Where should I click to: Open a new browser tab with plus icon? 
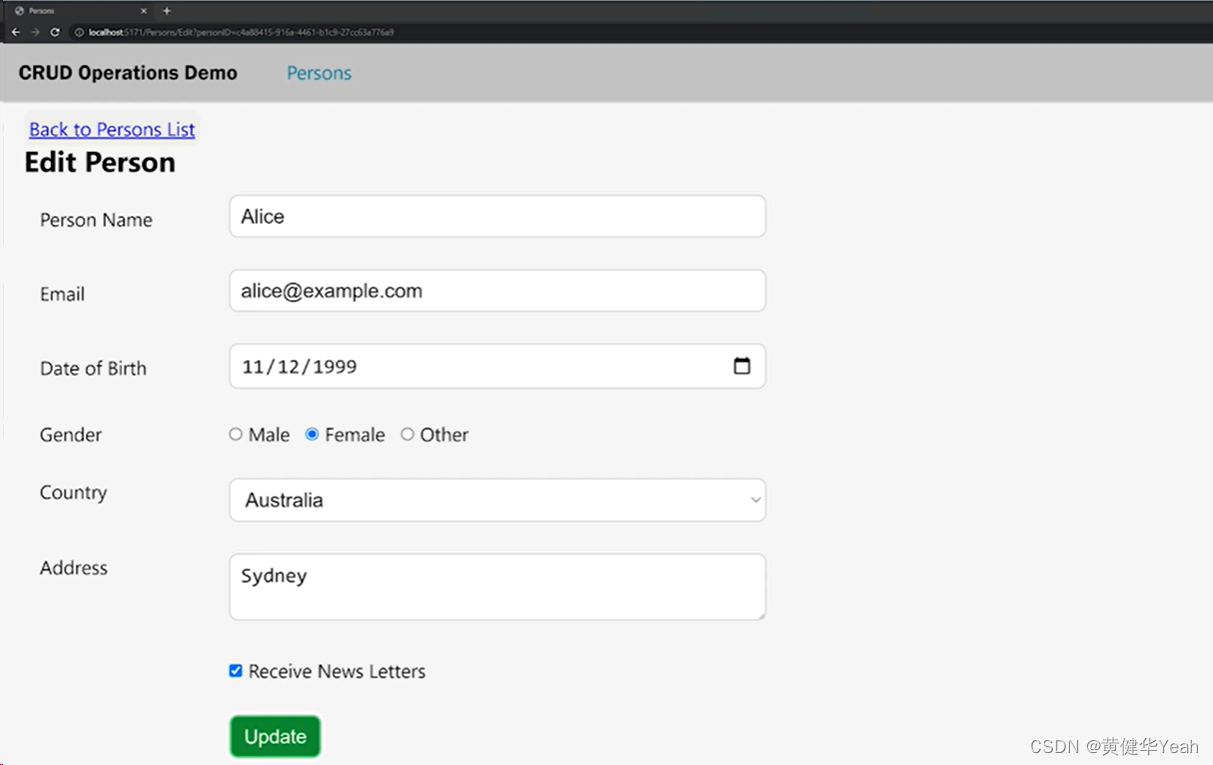click(167, 11)
